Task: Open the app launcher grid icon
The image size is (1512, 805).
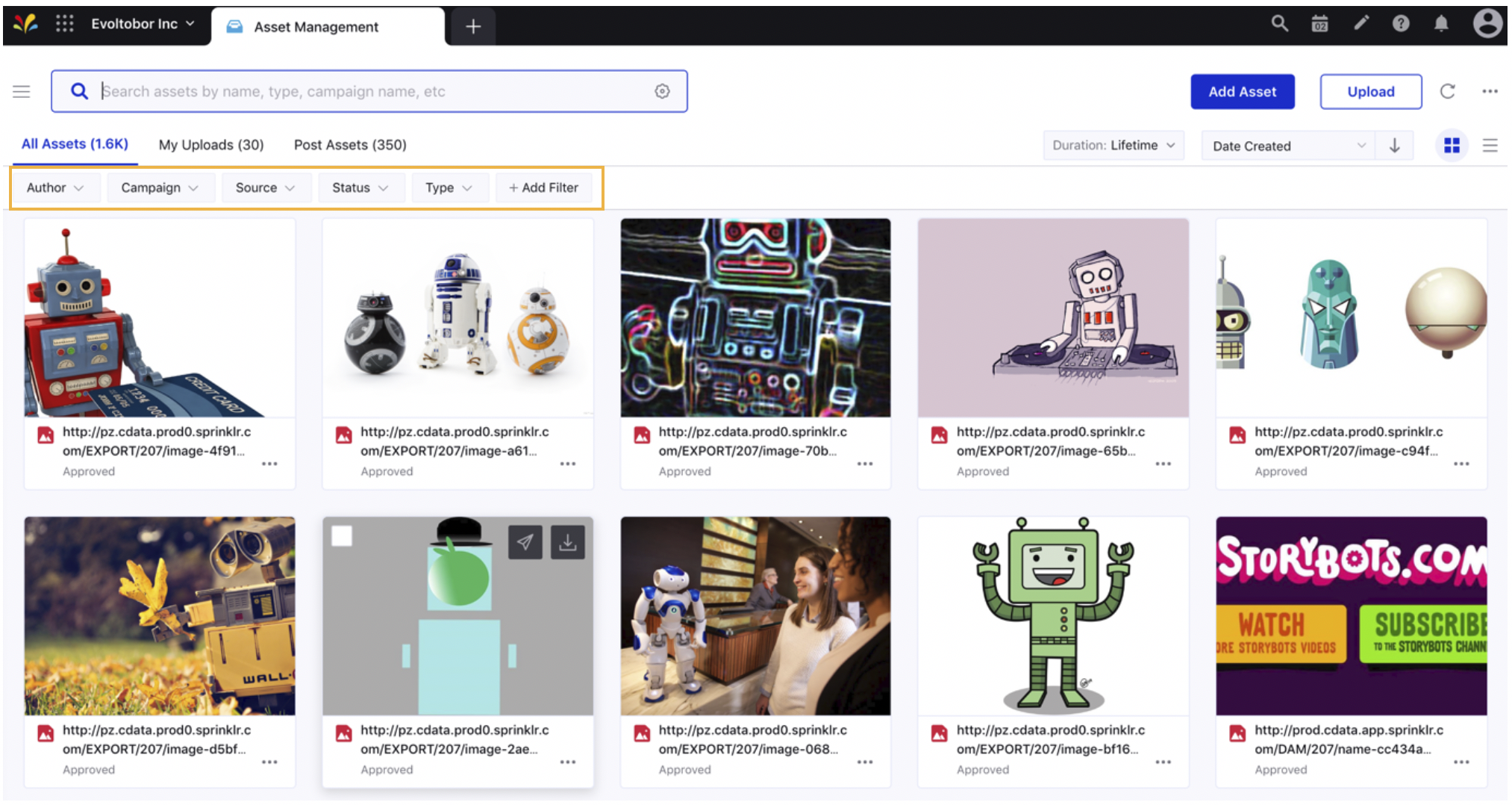Action: point(65,24)
